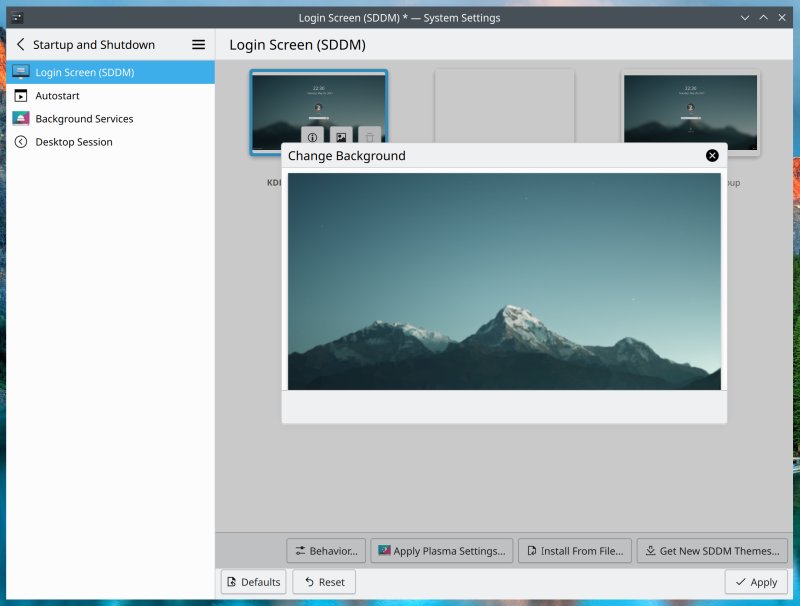Select the rightmost login theme thumbnail

coord(690,112)
